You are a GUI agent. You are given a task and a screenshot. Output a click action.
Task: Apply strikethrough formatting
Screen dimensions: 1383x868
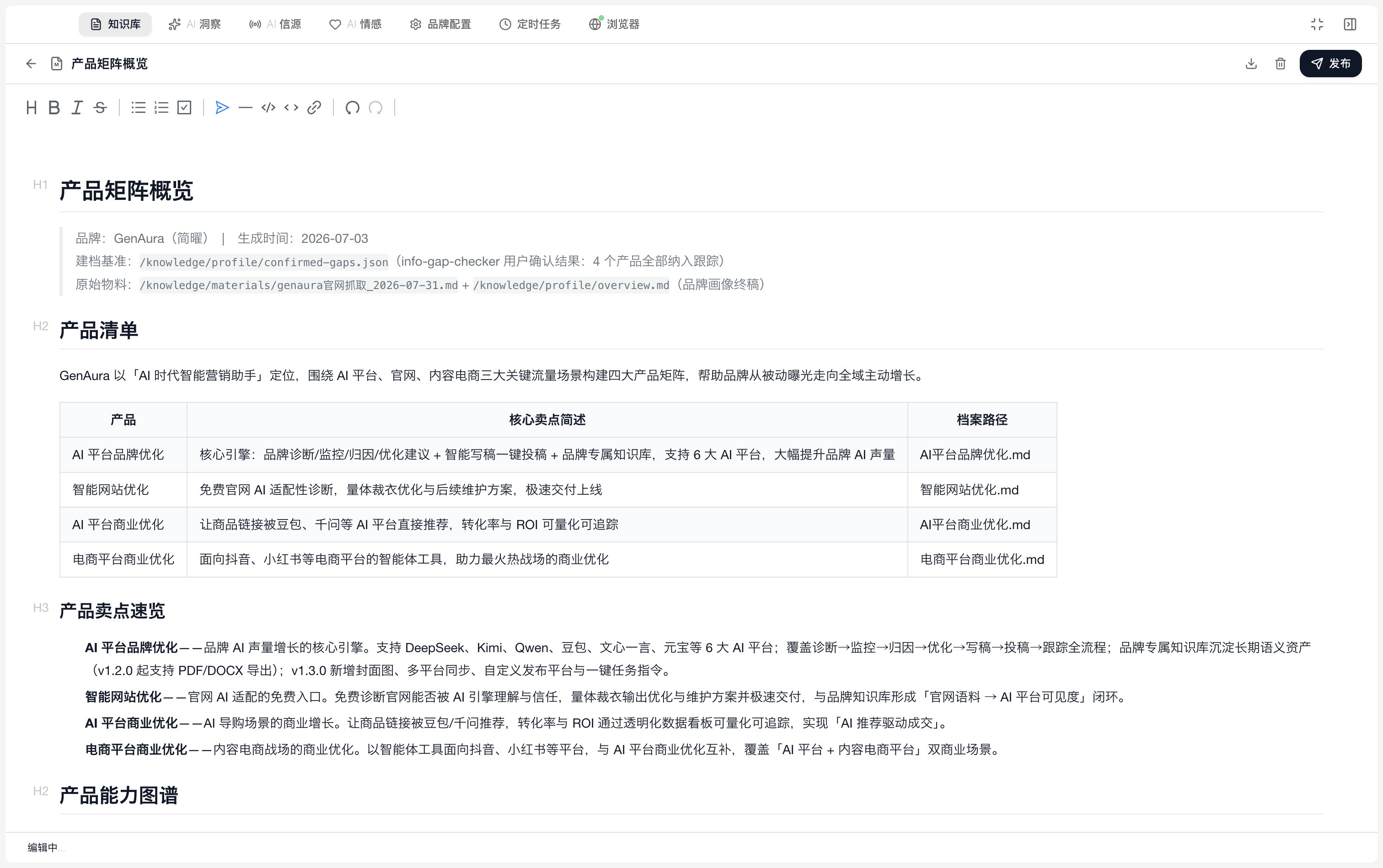100,107
